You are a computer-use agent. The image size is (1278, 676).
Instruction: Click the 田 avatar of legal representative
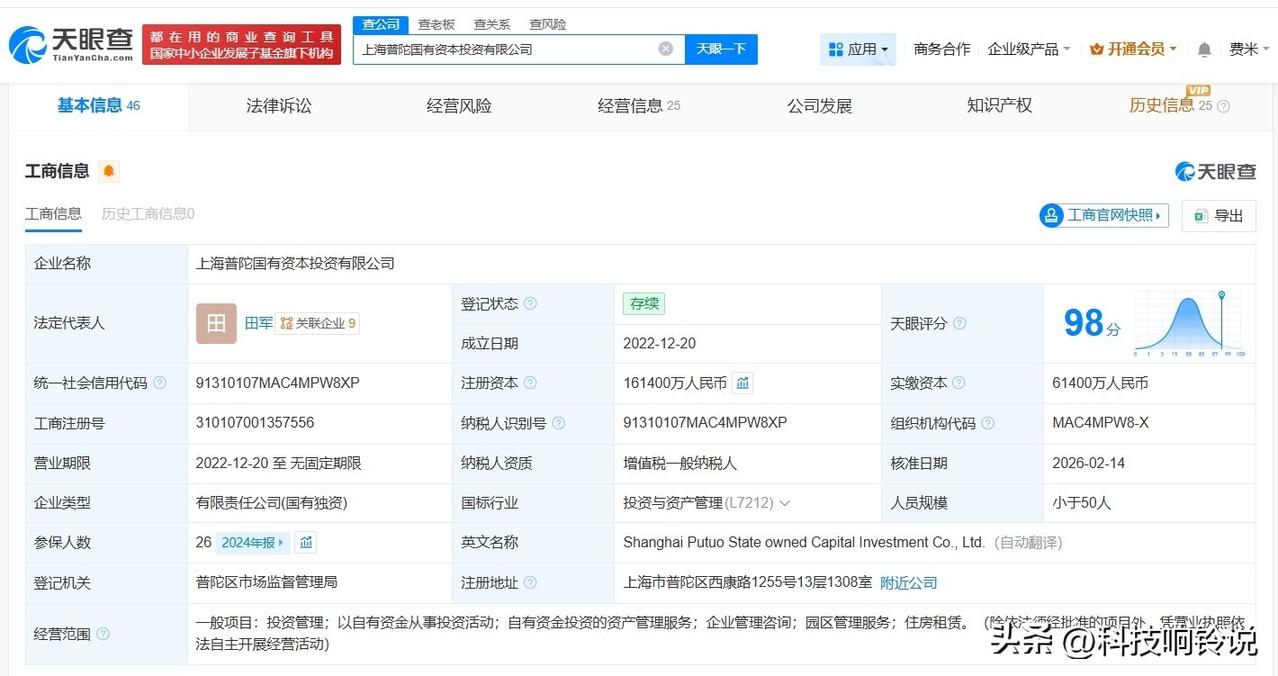(x=216, y=323)
